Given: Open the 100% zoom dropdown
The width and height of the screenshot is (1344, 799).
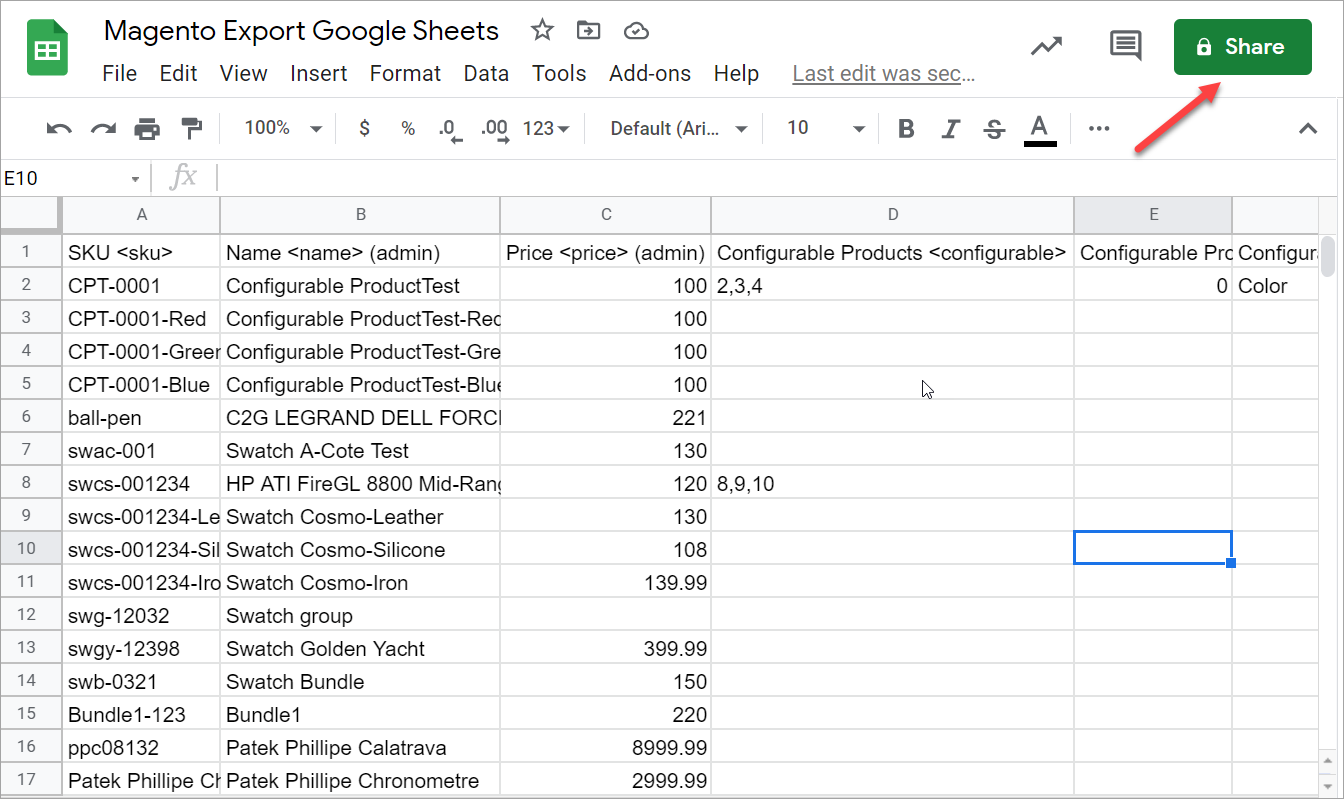Looking at the screenshot, I should pyautogui.click(x=283, y=128).
